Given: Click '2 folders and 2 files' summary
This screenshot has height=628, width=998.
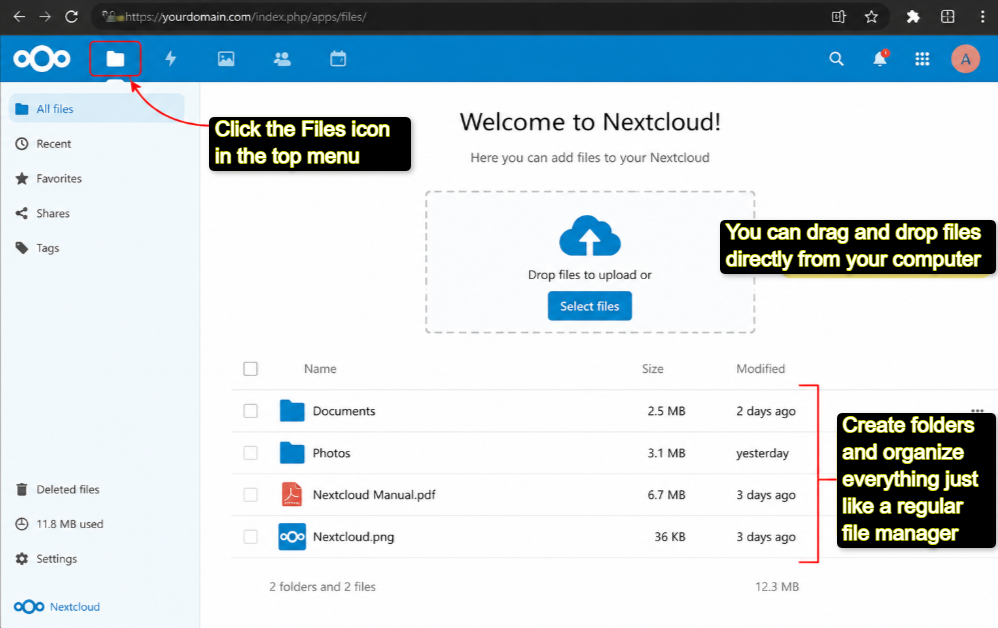Looking at the screenshot, I should (x=322, y=587).
